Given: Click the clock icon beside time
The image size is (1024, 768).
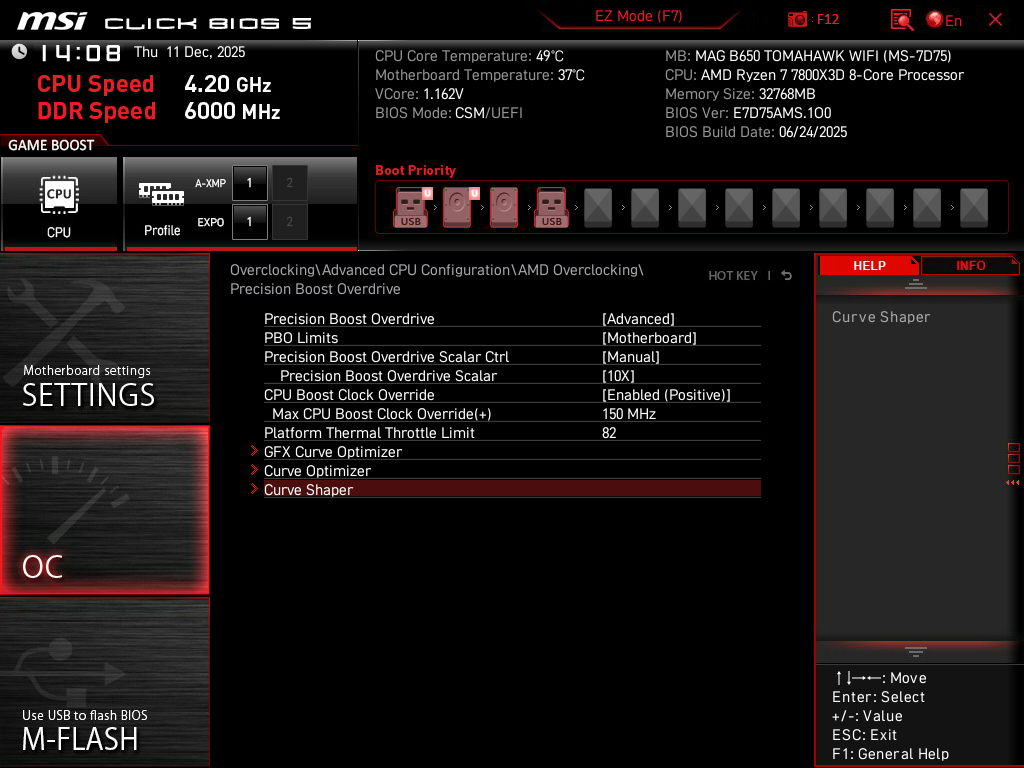Looking at the screenshot, I should (x=19, y=52).
